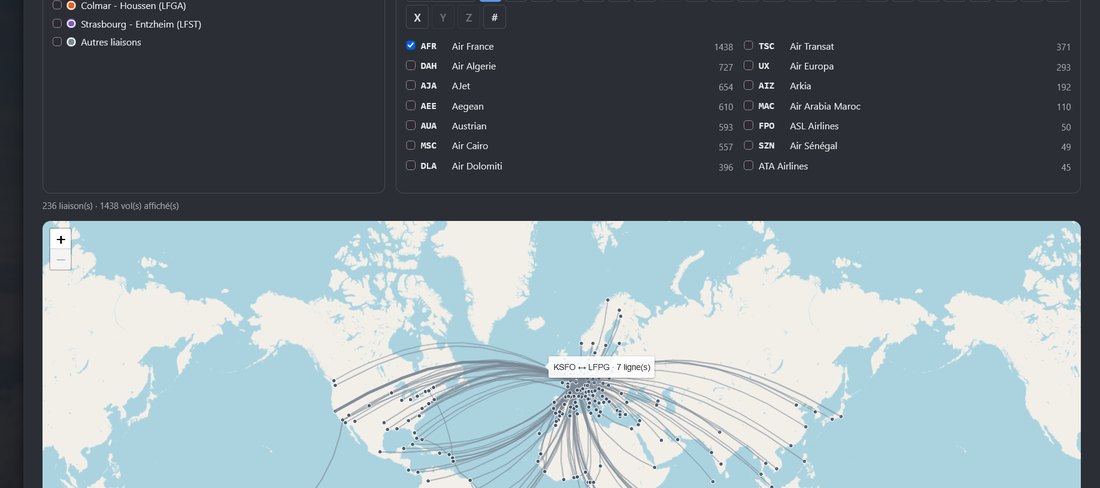Click the gray Autres liaisons color dot
The height and width of the screenshot is (488, 1100).
coord(72,42)
